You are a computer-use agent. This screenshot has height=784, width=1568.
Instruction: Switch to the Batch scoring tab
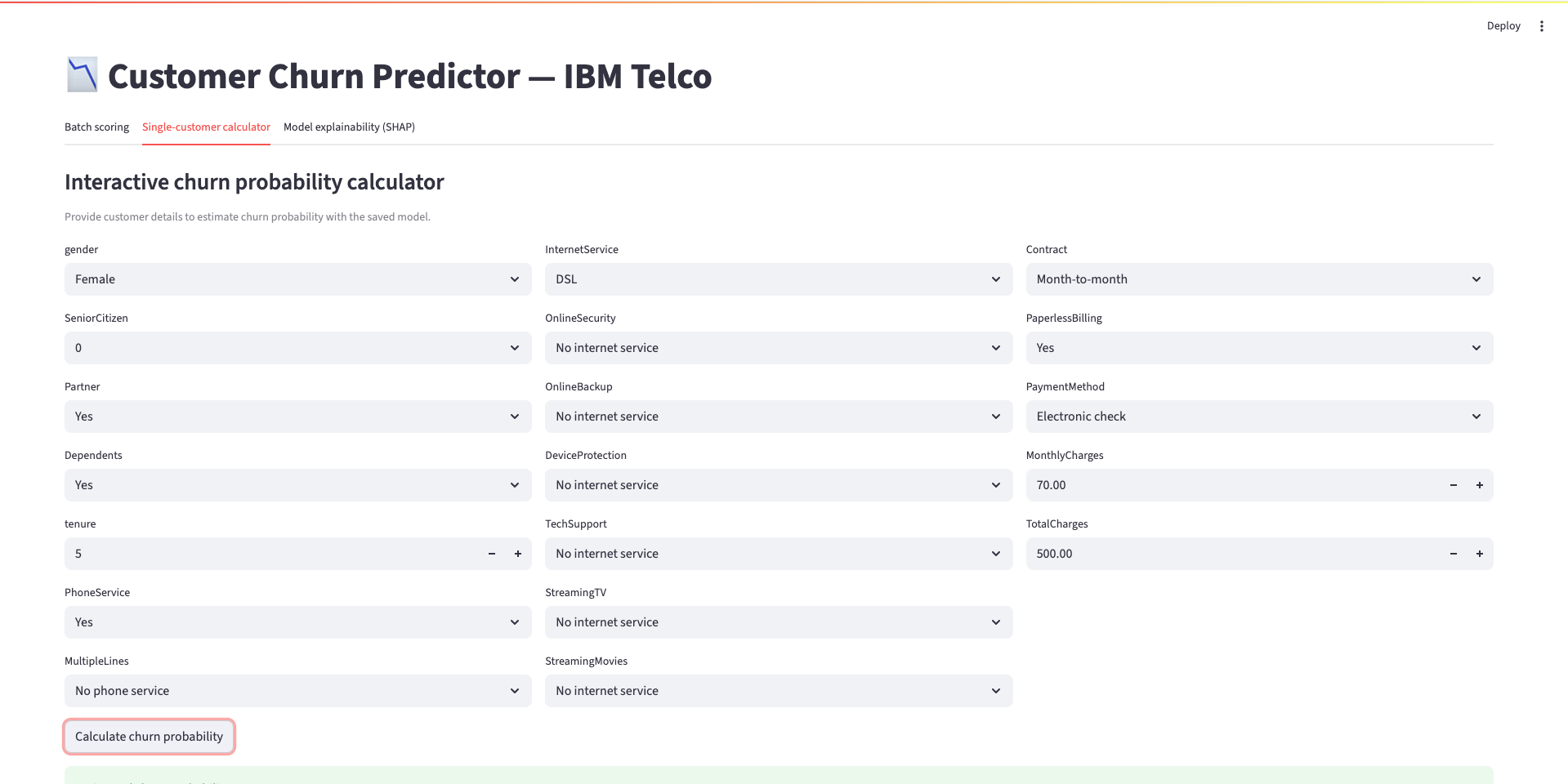click(96, 127)
